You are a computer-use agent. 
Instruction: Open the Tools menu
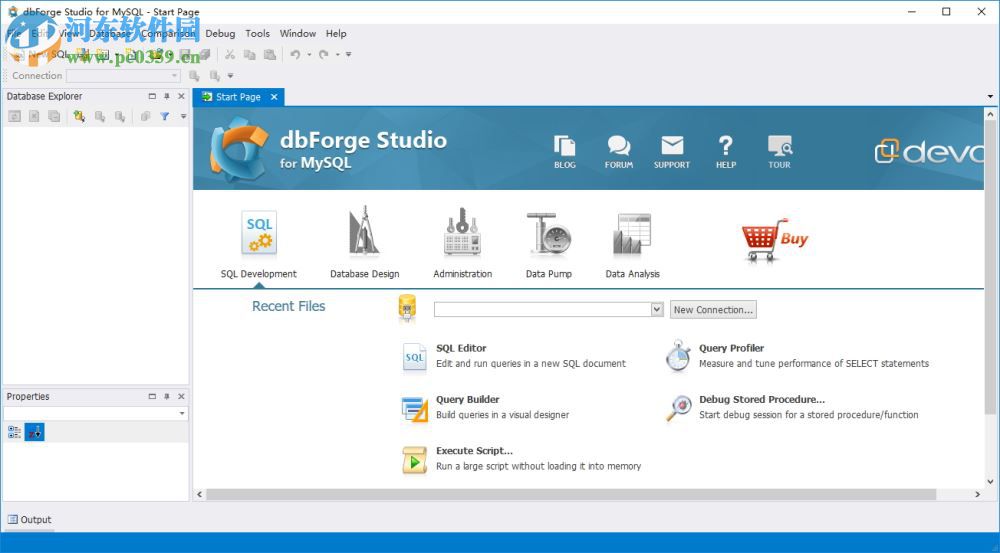click(258, 34)
